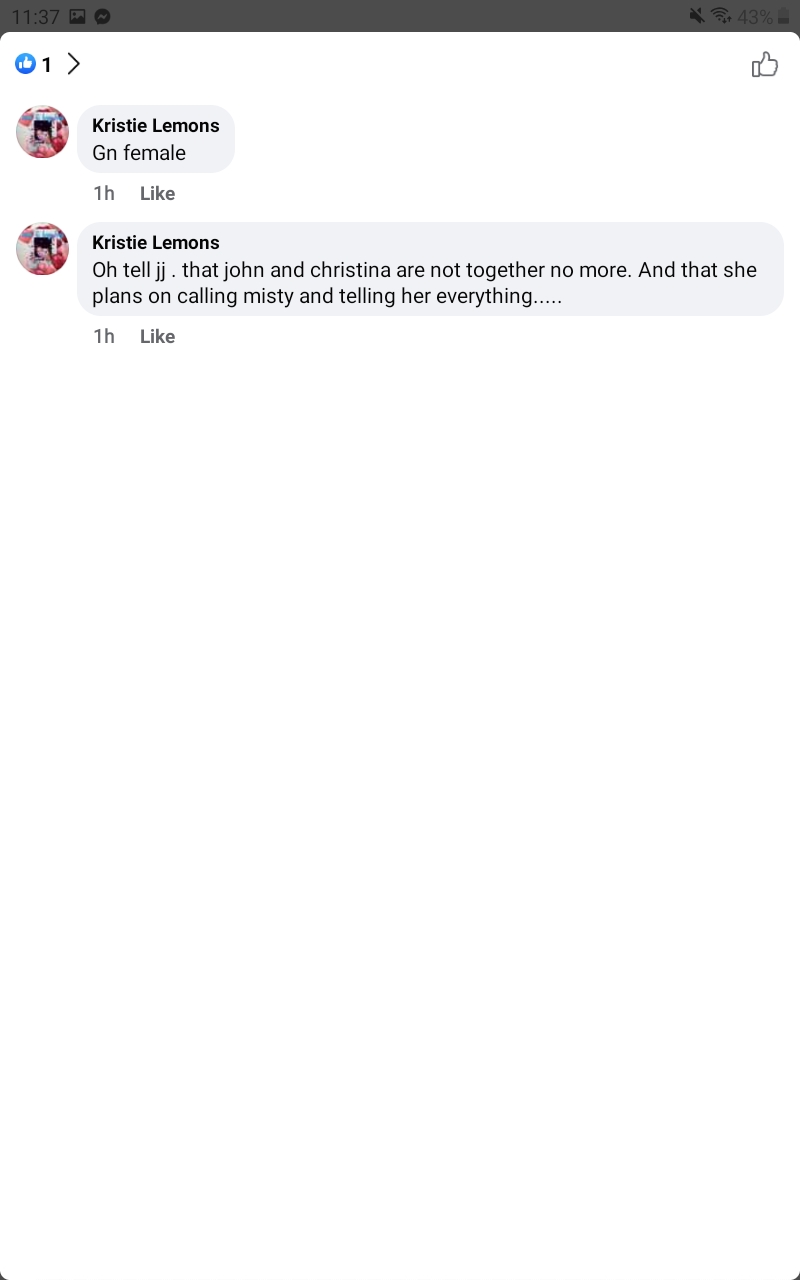Open the Kristie Lemons name above "Oh tell jj"
This screenshot has width=800, height=1280.
pyautogui.click(x=156, y=242)
